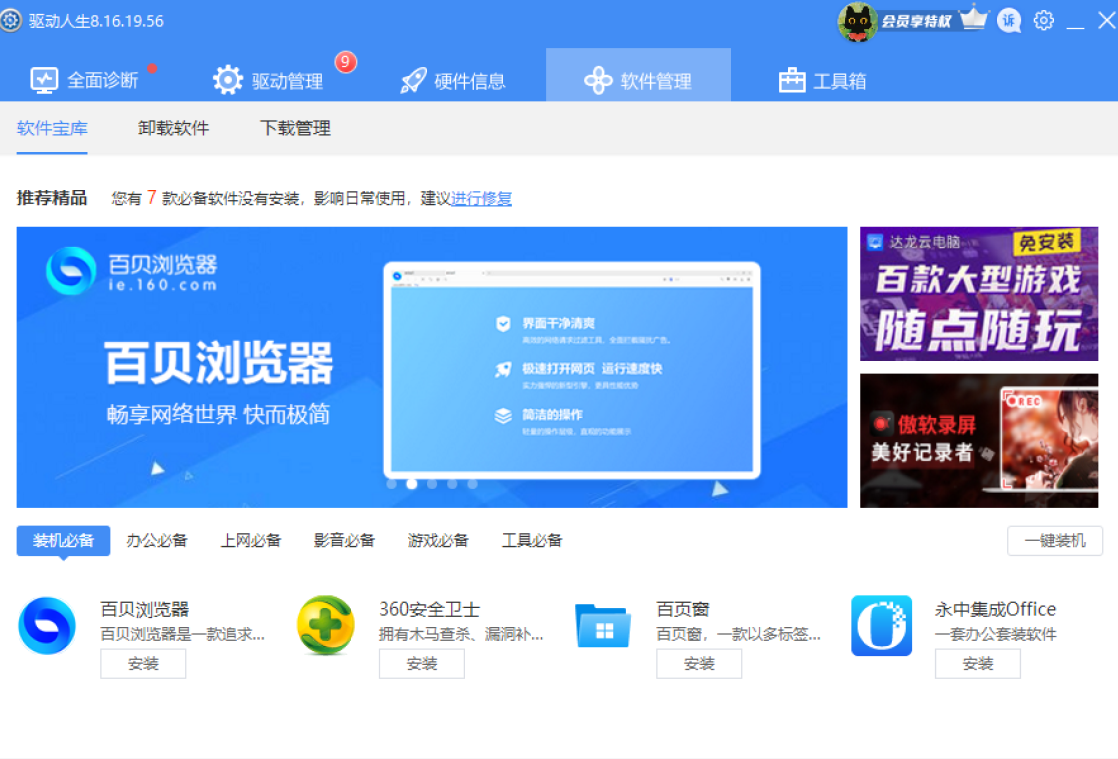Click the red 9 notification badge
Image resolution: width=1118 pixels, height=759 pixels.
pyautogui.click(x=345, y=62)
